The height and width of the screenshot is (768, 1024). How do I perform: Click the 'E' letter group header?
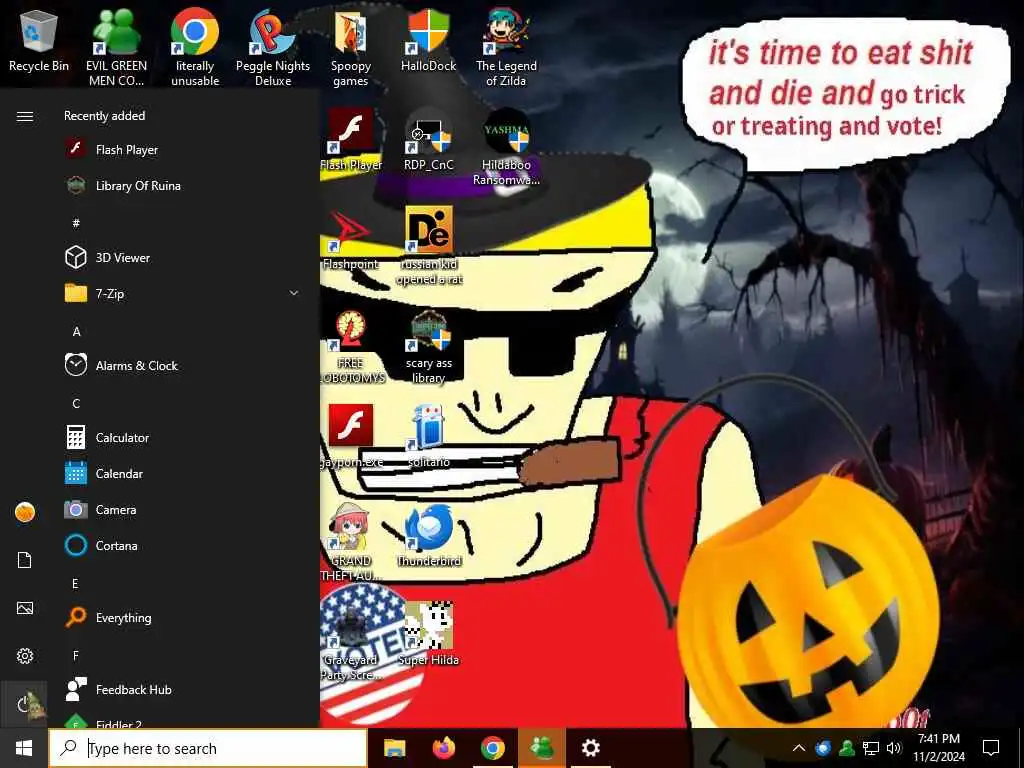[x=76, y=583]
